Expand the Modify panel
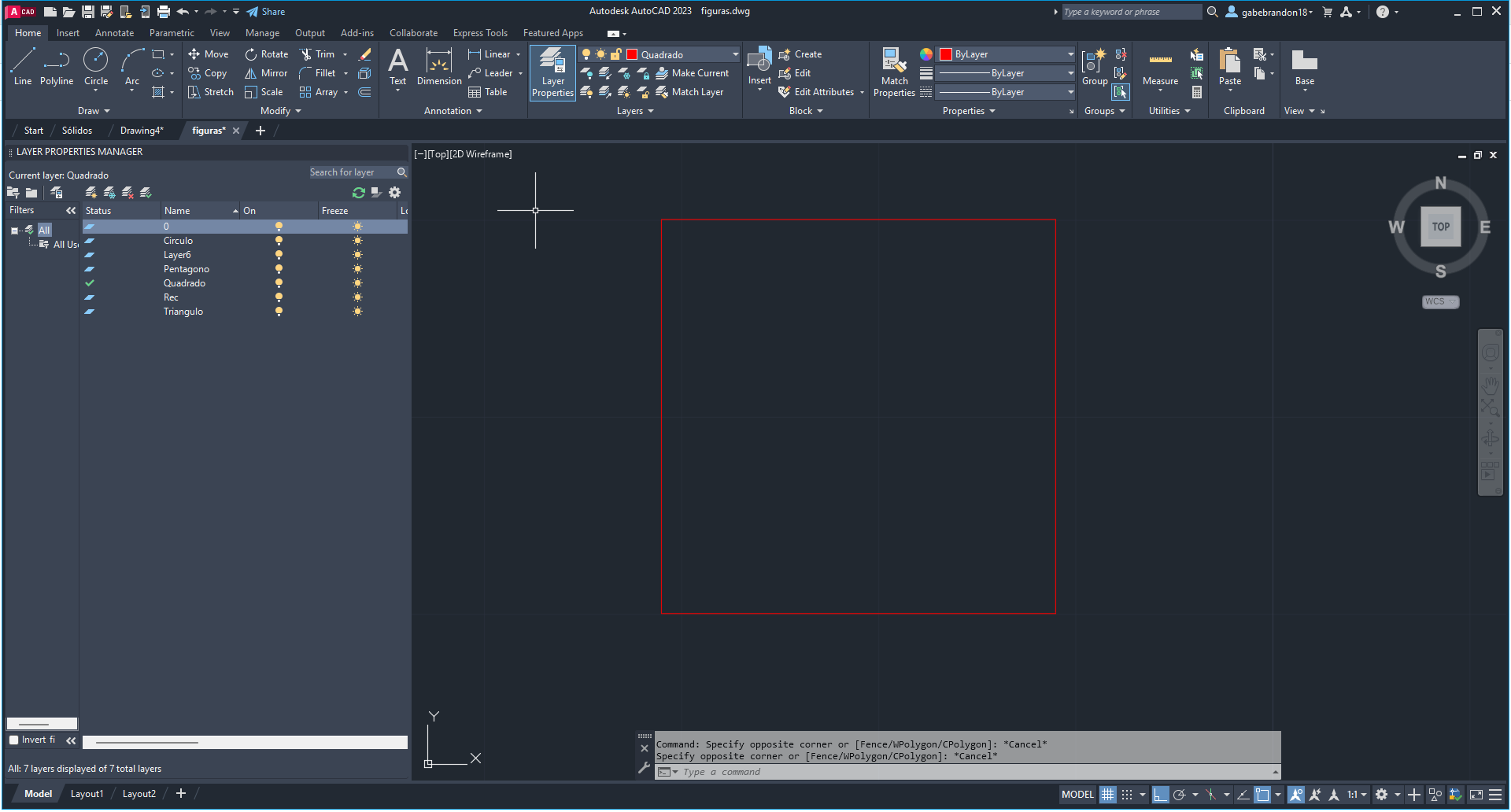Screen dimensions: 1511x812 click(x=281, y=111)
